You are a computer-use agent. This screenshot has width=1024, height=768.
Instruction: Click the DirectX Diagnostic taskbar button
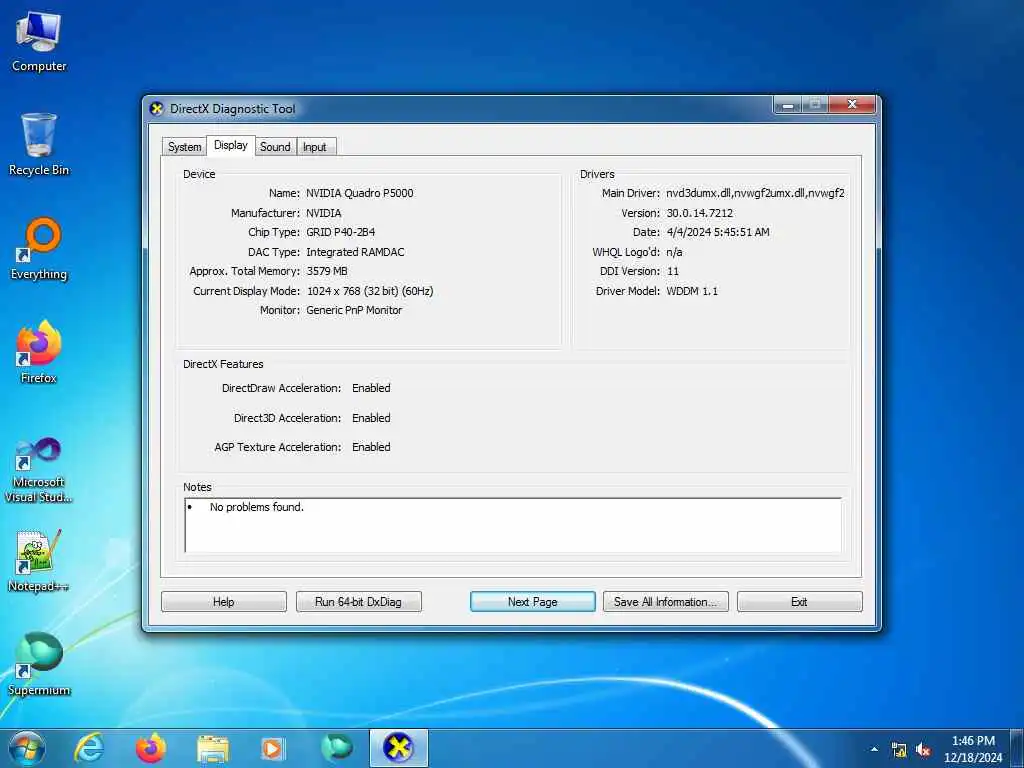tap(398, 748)
